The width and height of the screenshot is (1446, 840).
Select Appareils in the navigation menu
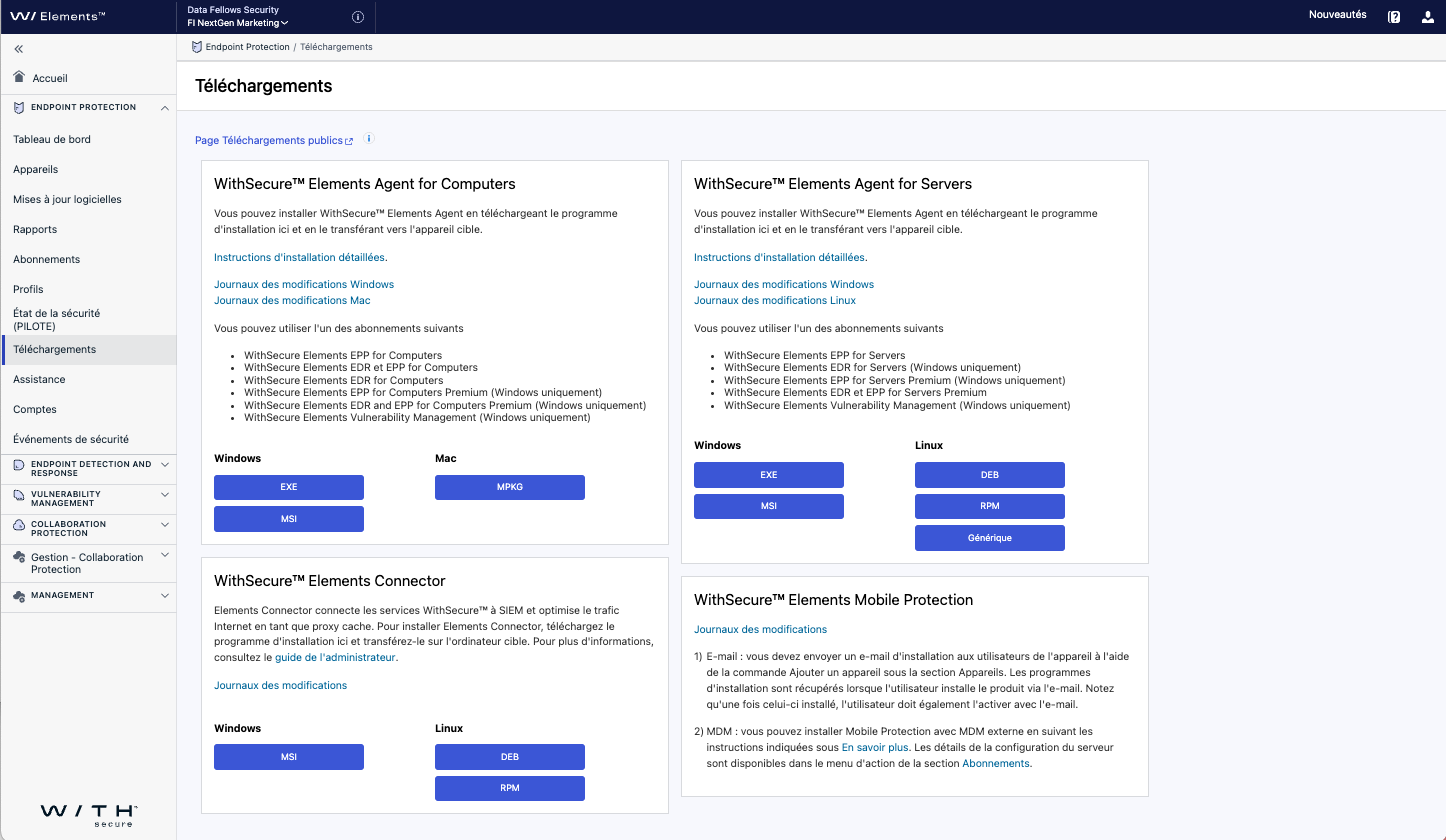click(35, 169)
